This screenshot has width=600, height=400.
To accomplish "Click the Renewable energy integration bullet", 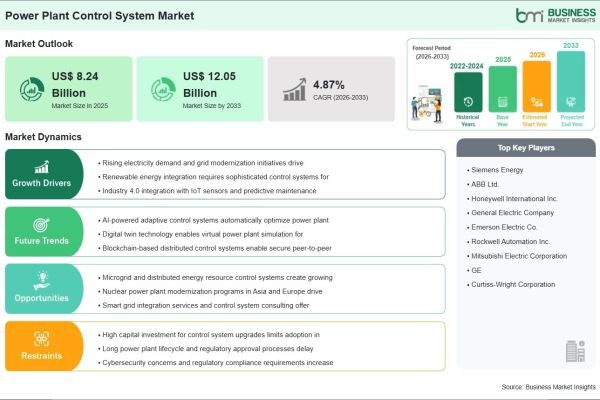I will pyautogui.click(x=214, y=177).
